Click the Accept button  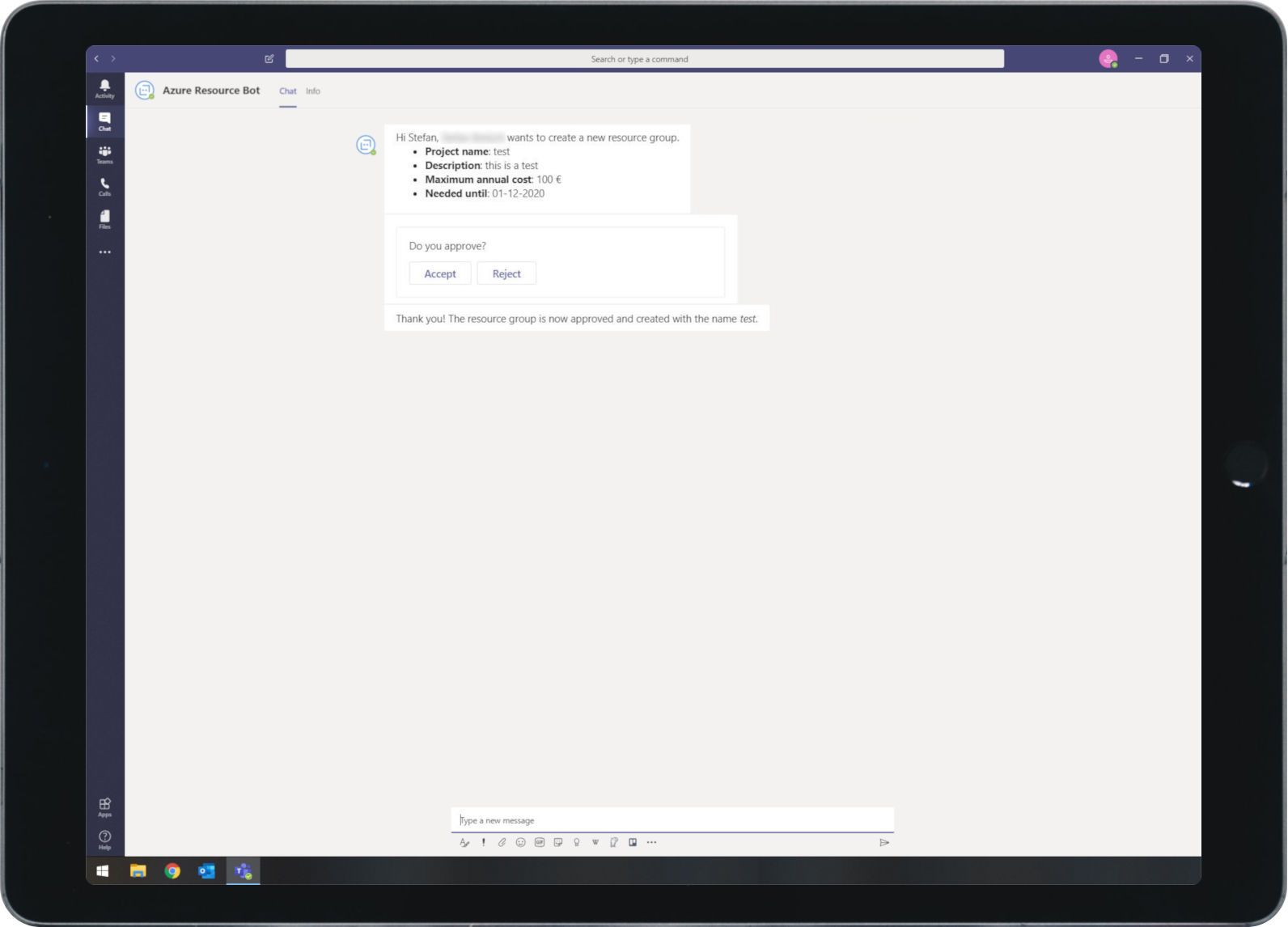(440, 273)
